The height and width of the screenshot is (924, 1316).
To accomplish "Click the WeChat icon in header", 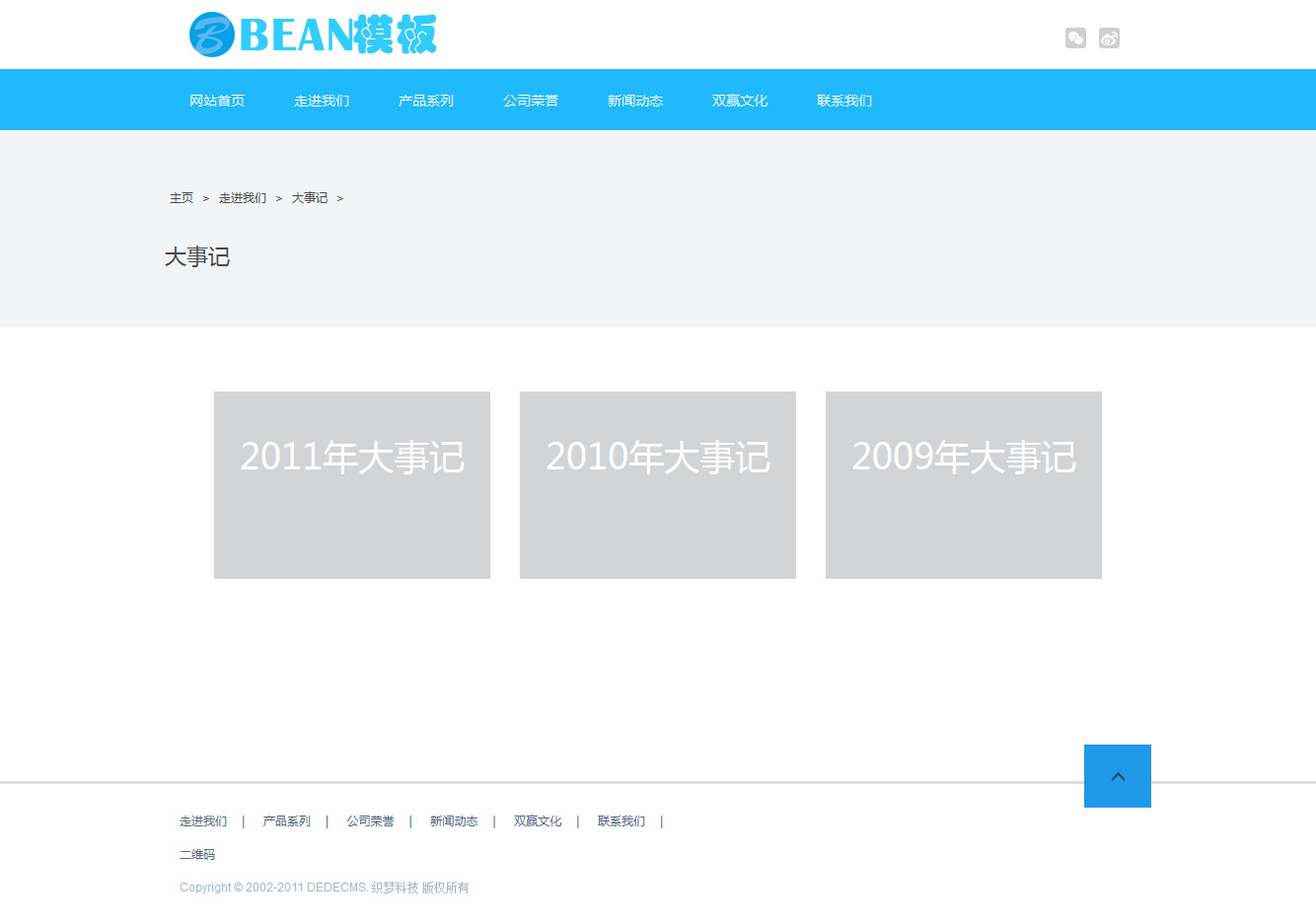I will (x=1075, y=38).
